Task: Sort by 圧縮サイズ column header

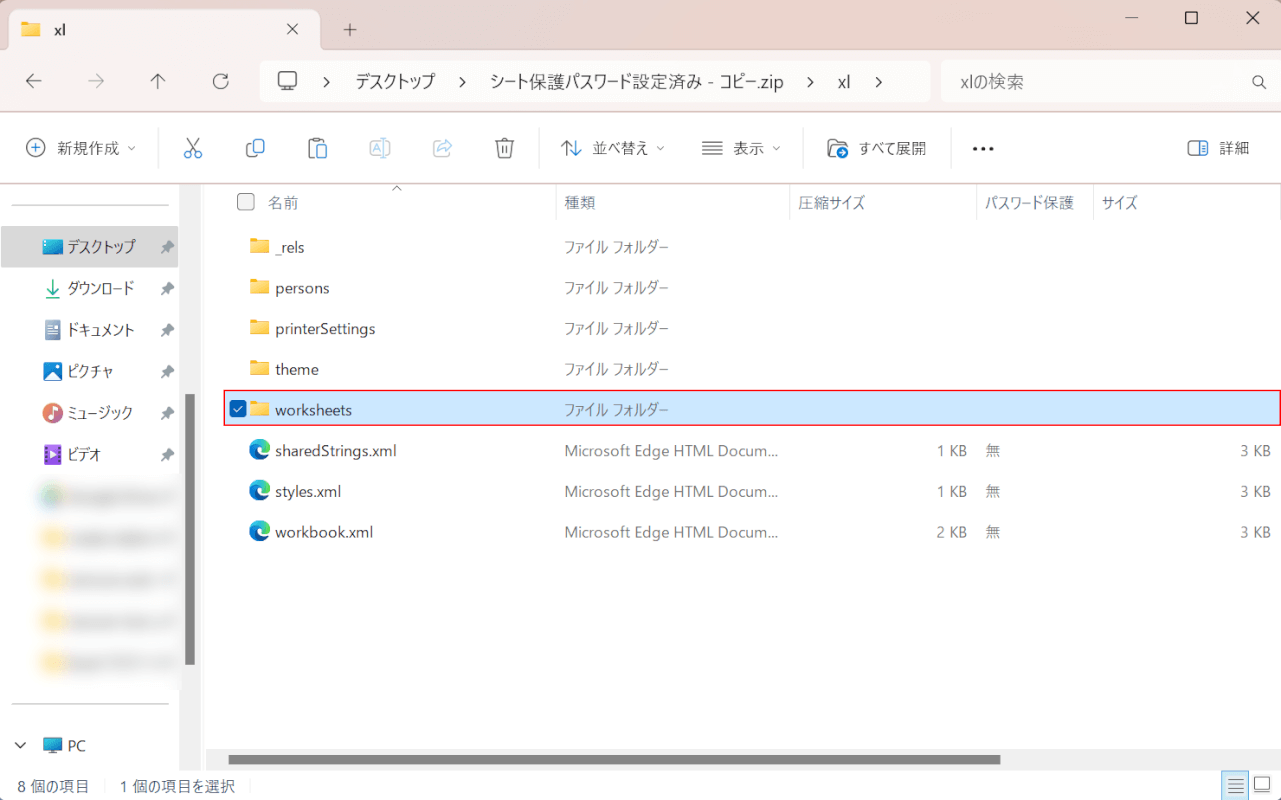Action: point(831,203)
